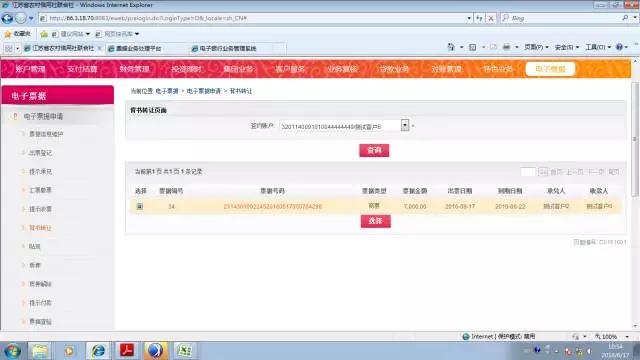Viewport: 640px width, 360px height.
Task: Click the 7,000.00 amount cell
Action: (415, 207)
